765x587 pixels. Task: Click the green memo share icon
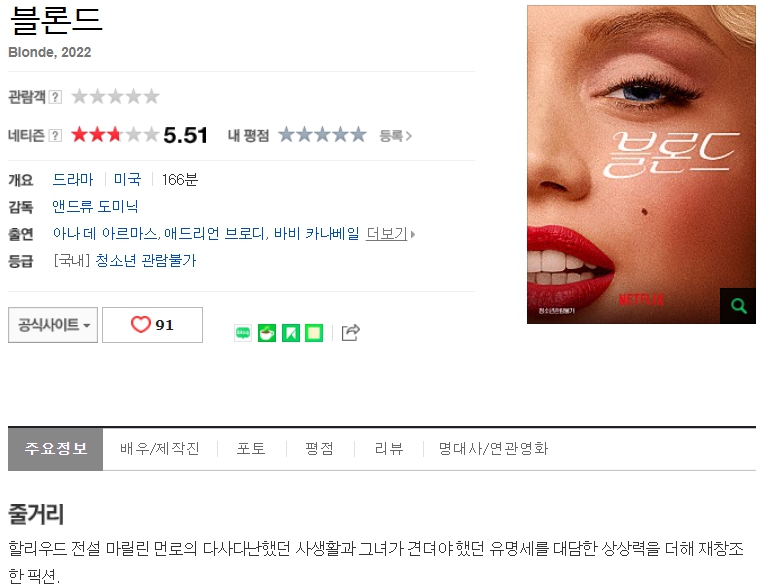pyautogui.click(x=314, y=333)
